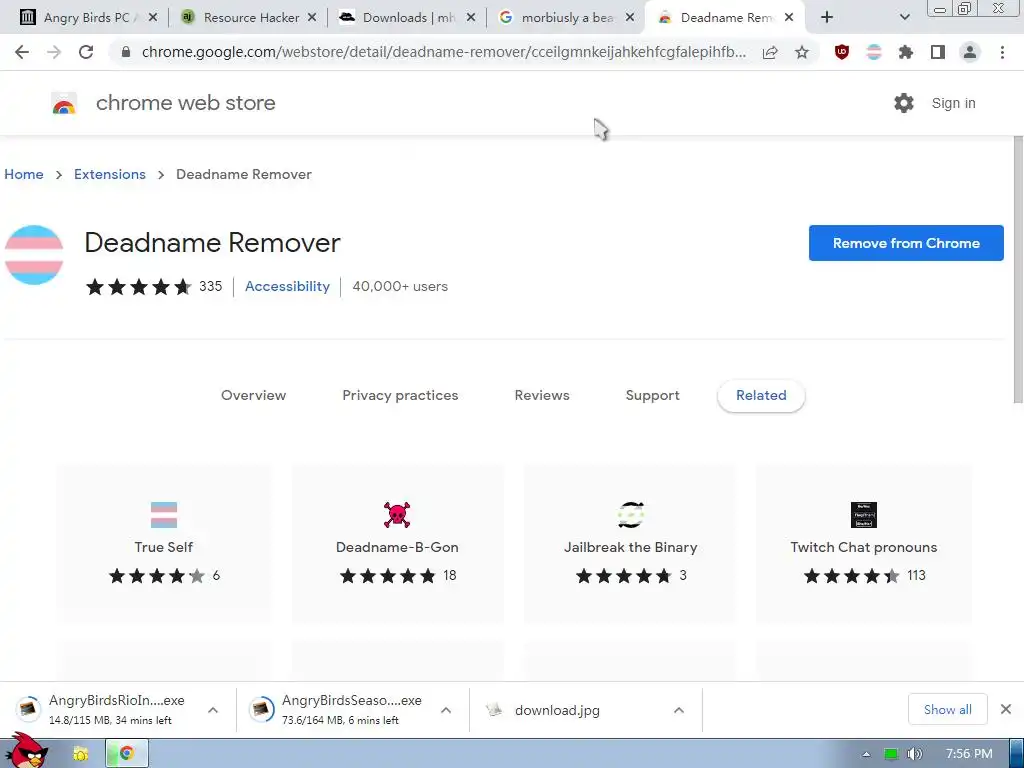
Task: Click the download.jpg file icon
Action: point(494,710)
